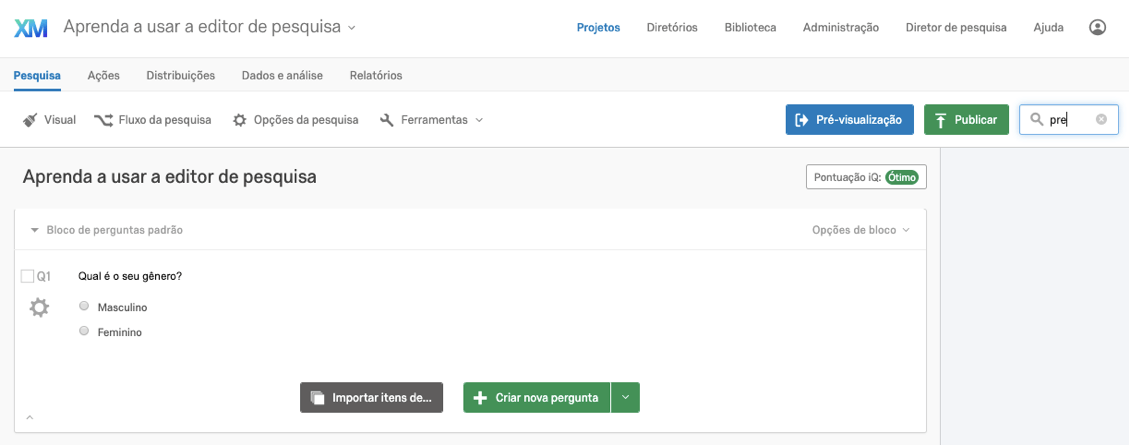This screenshot has width=1129, height=445.
Task: Click the Visual paintbrush icon
Action: coord(30,120)
